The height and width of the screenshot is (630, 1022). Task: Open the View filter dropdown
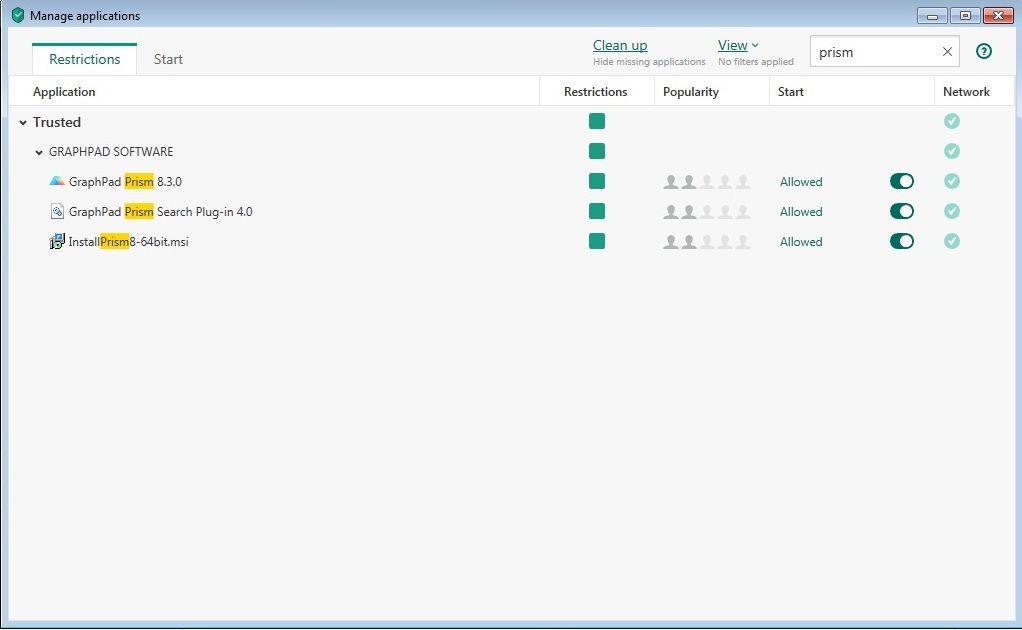(x=738, y=45)
